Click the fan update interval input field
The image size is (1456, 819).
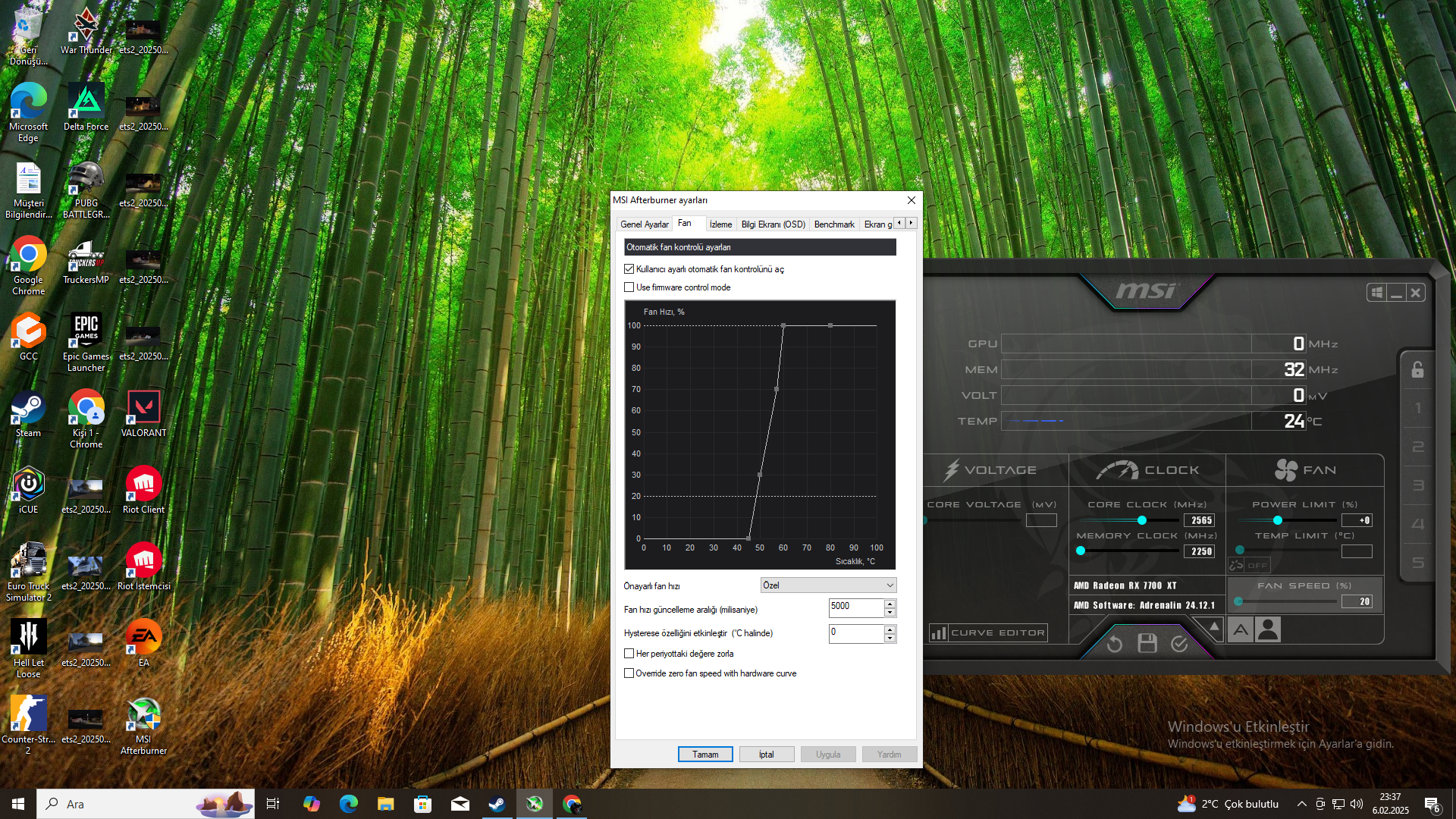coord(856,608)
